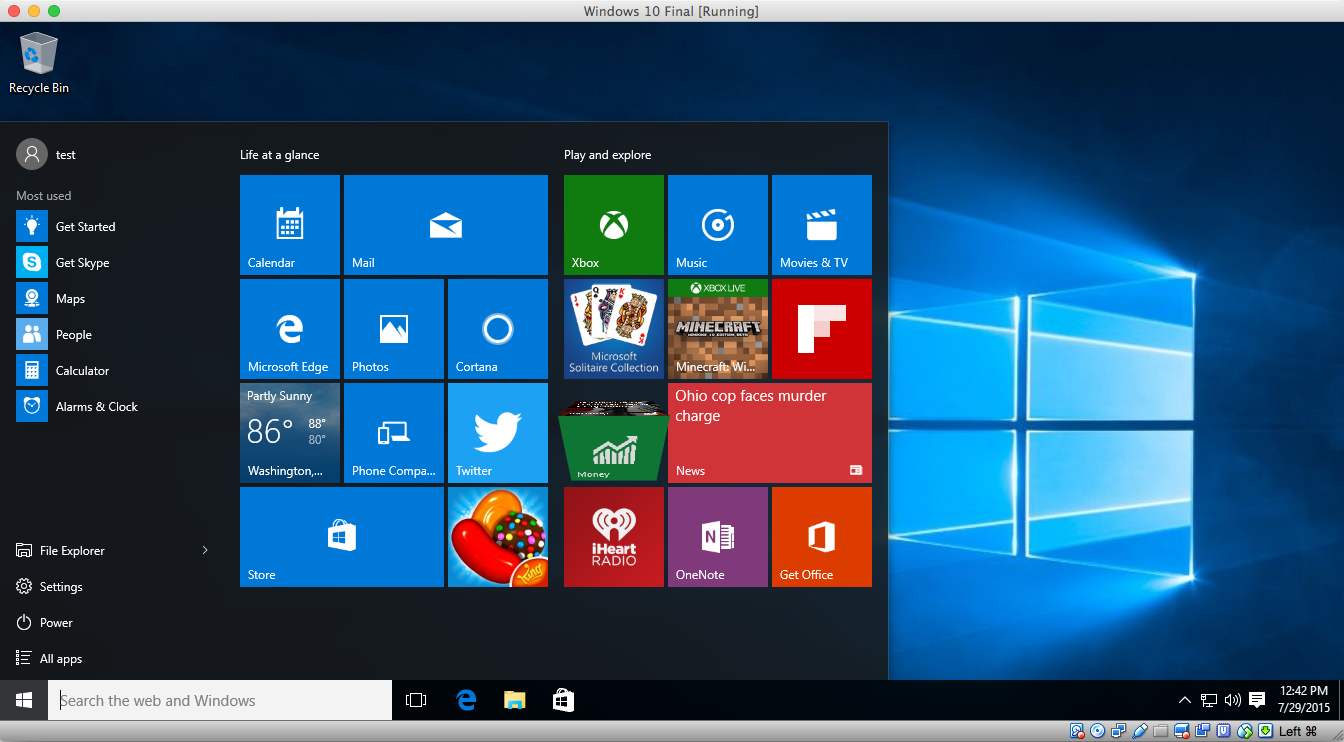The image size is (1344, 742).
Task: Show hidden system tray icons
Action: 1185,701
